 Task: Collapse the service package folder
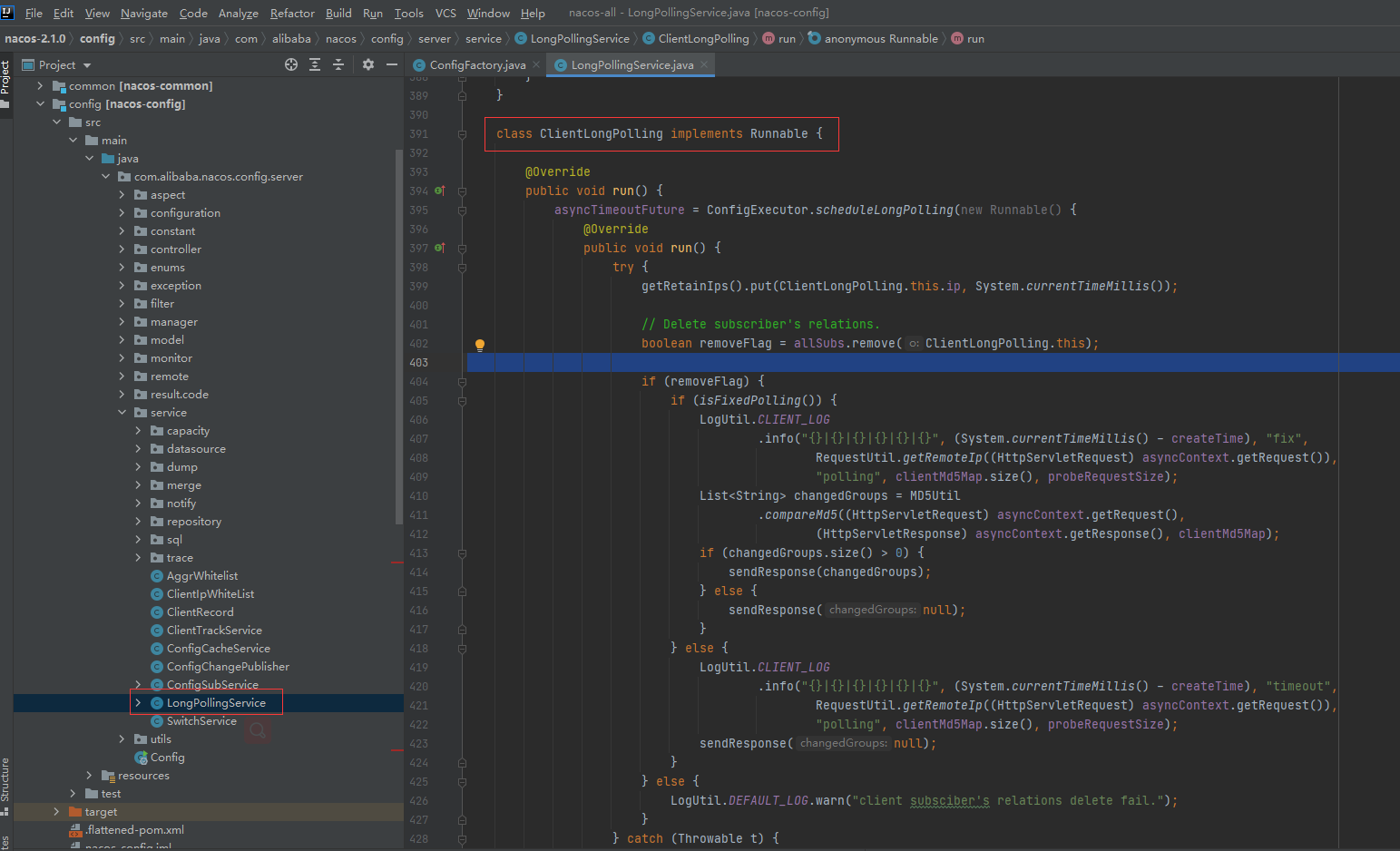(122, 413)
